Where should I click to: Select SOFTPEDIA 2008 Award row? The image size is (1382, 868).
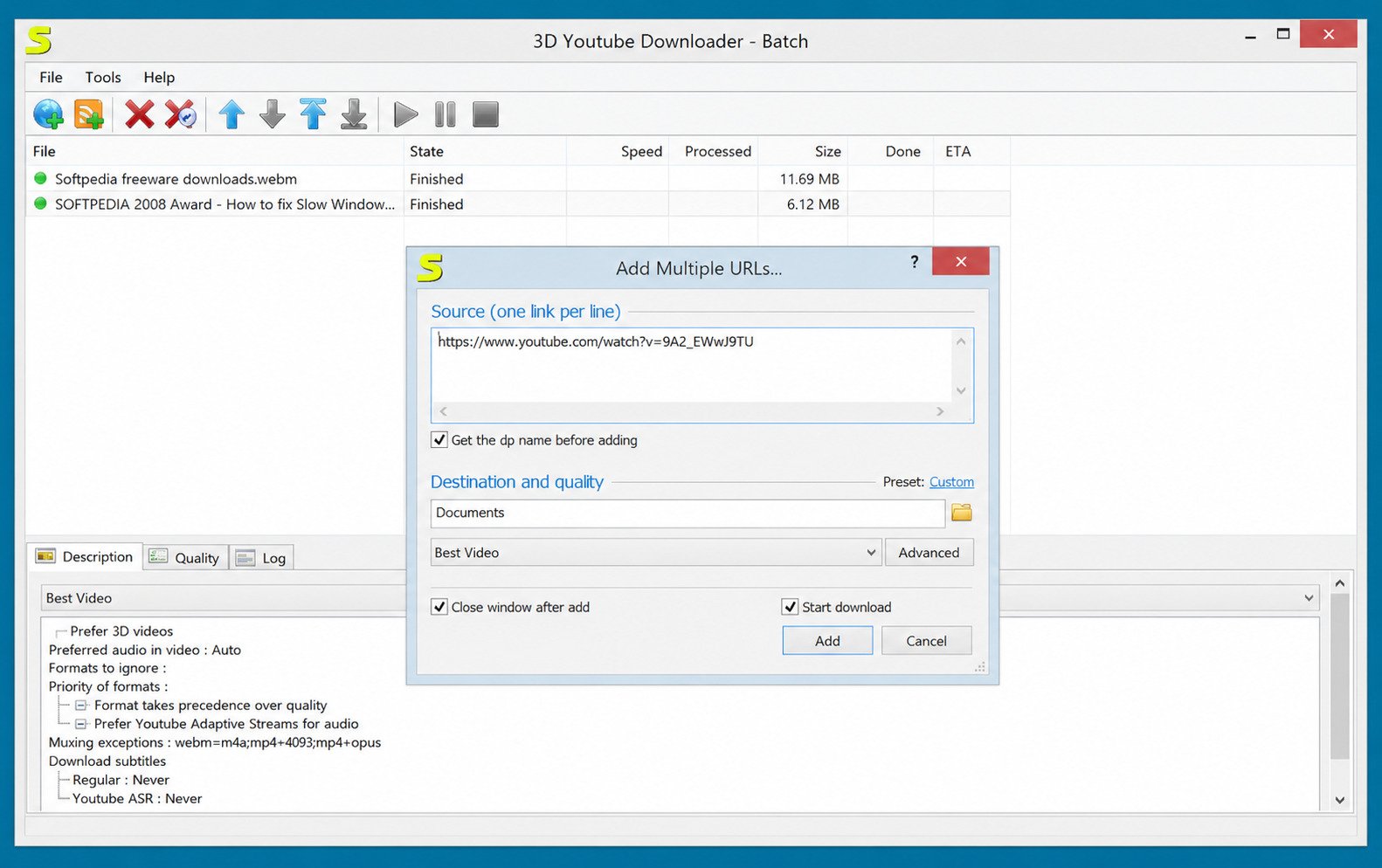[518, 203]
